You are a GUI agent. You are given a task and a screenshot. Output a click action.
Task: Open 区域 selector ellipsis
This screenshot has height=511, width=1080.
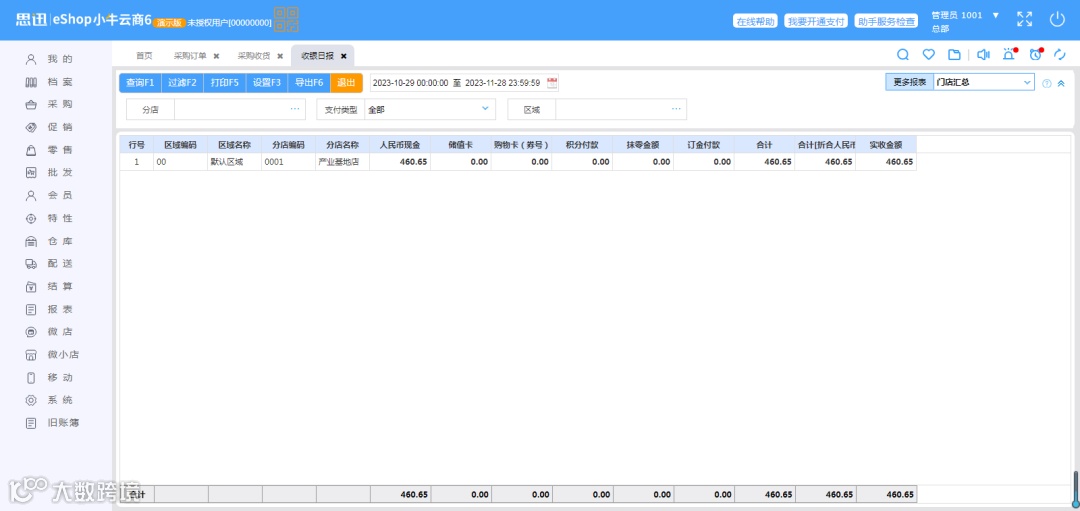coord(676,109)
